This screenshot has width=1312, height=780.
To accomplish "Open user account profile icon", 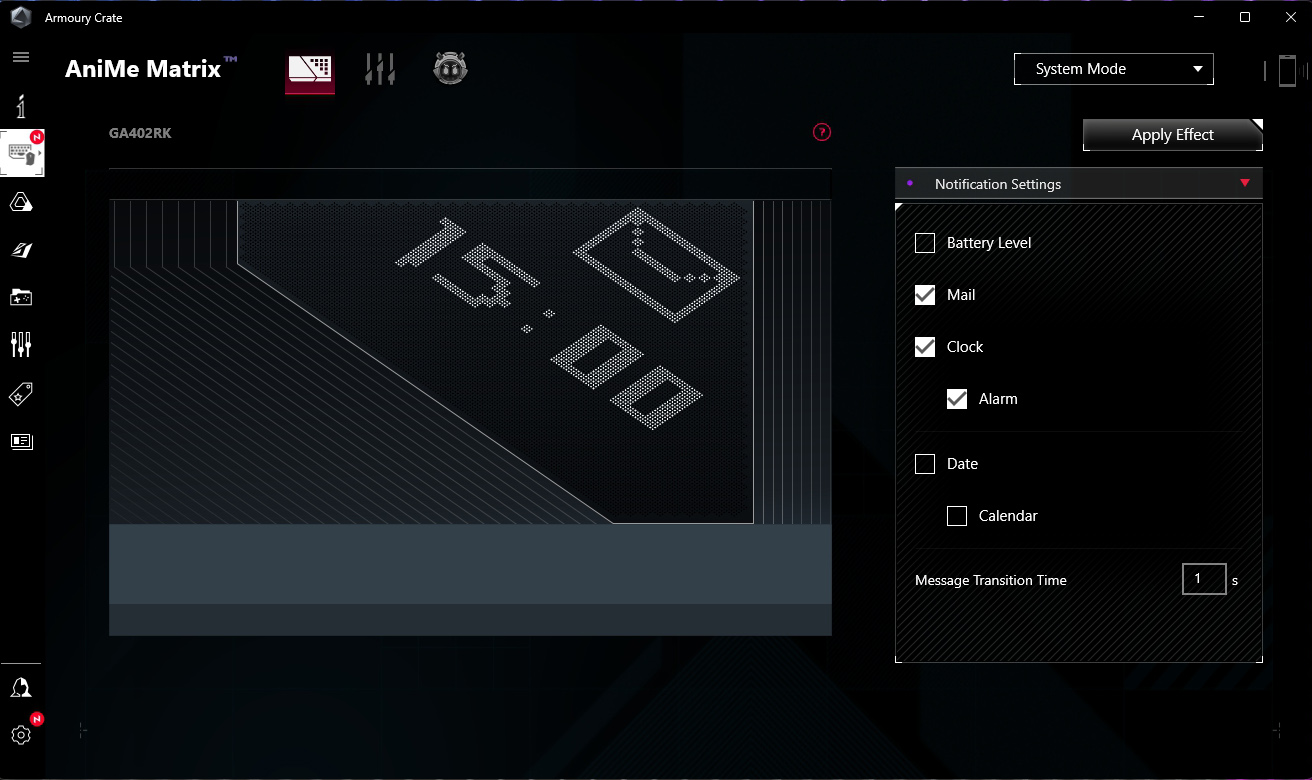I will point(21,688).
